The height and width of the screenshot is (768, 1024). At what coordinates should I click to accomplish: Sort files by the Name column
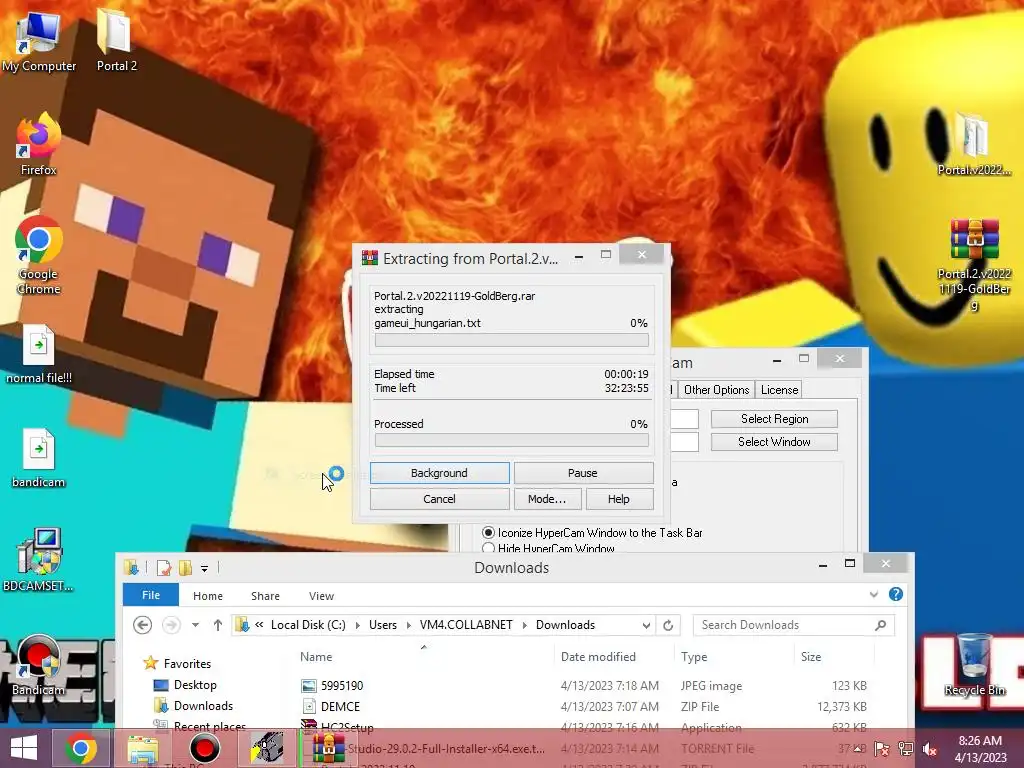coord(316,657)
